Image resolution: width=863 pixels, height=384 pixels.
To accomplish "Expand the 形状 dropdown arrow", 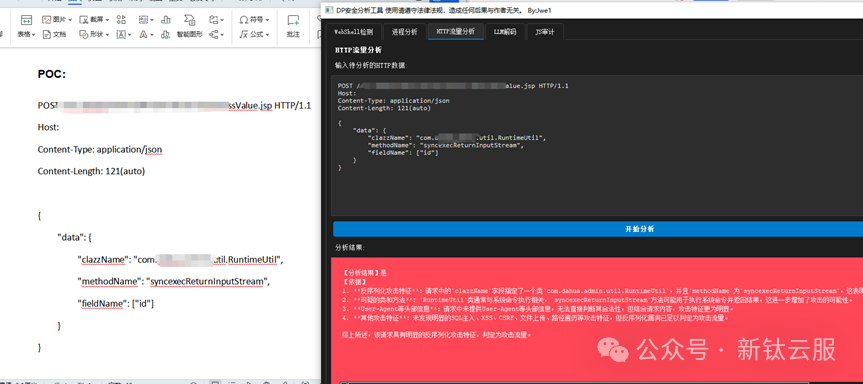I will [107, 35].
